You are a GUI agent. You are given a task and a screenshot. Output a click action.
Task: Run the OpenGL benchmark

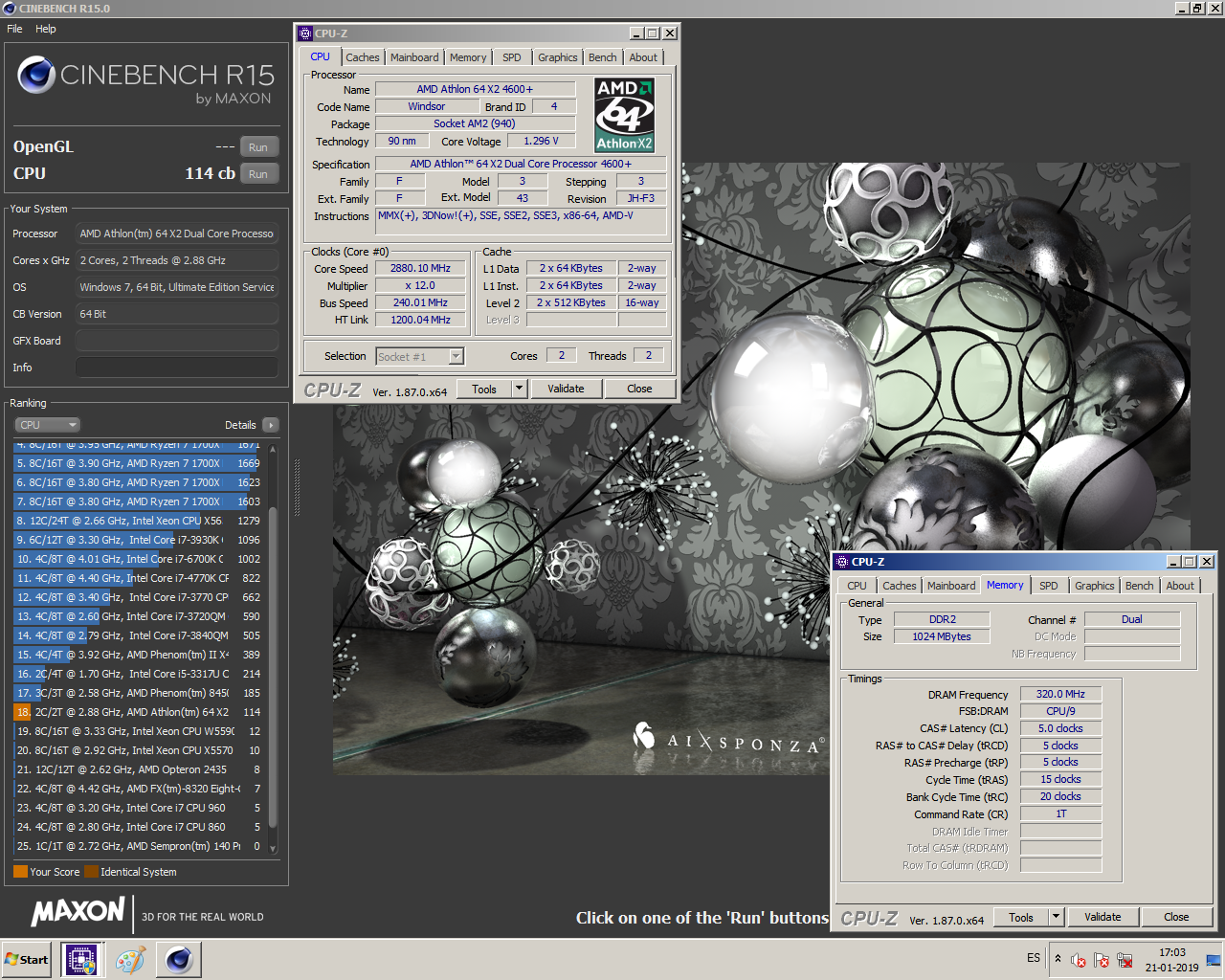click(258, 147)
